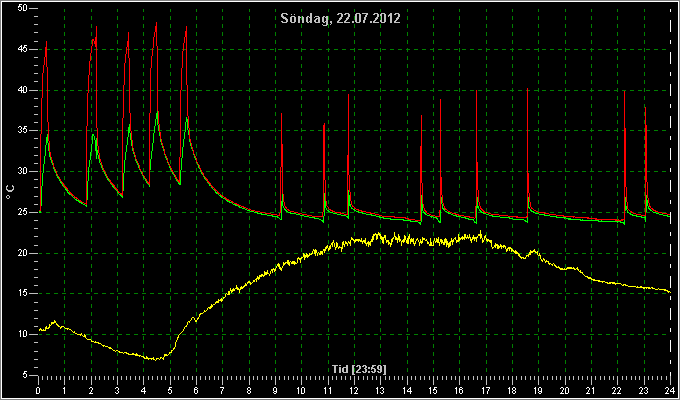Click the red spike near hour 9.2

click(x=281, y=114)
